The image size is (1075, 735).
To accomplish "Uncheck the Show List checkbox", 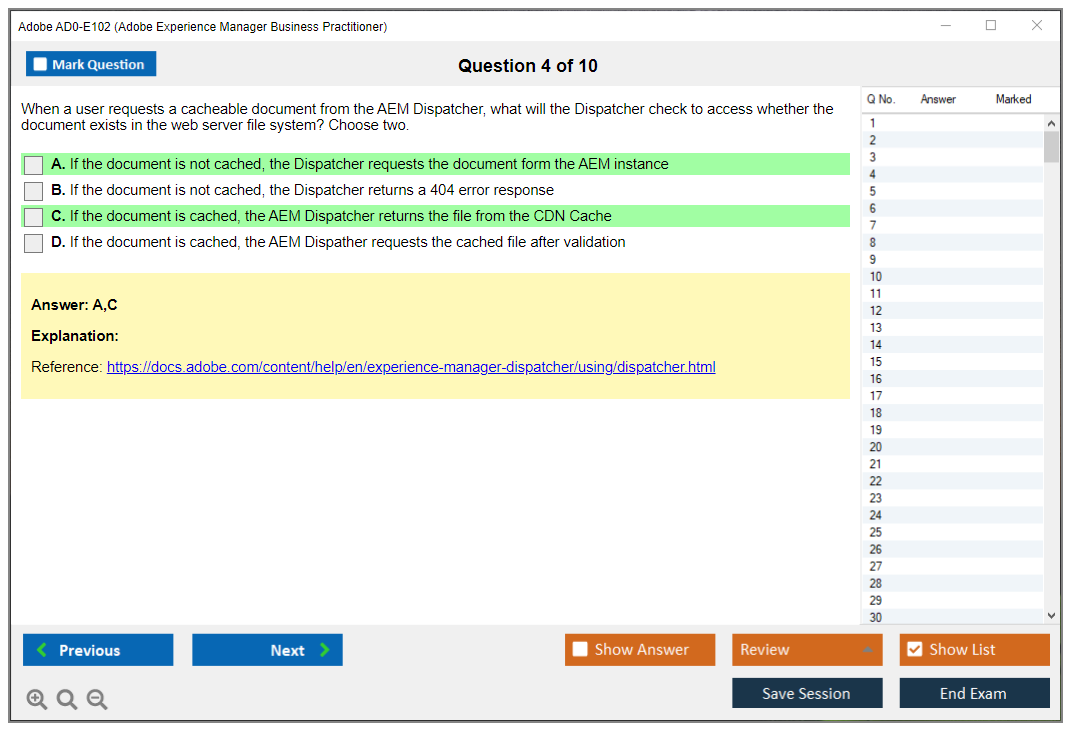I will (914, 650).
